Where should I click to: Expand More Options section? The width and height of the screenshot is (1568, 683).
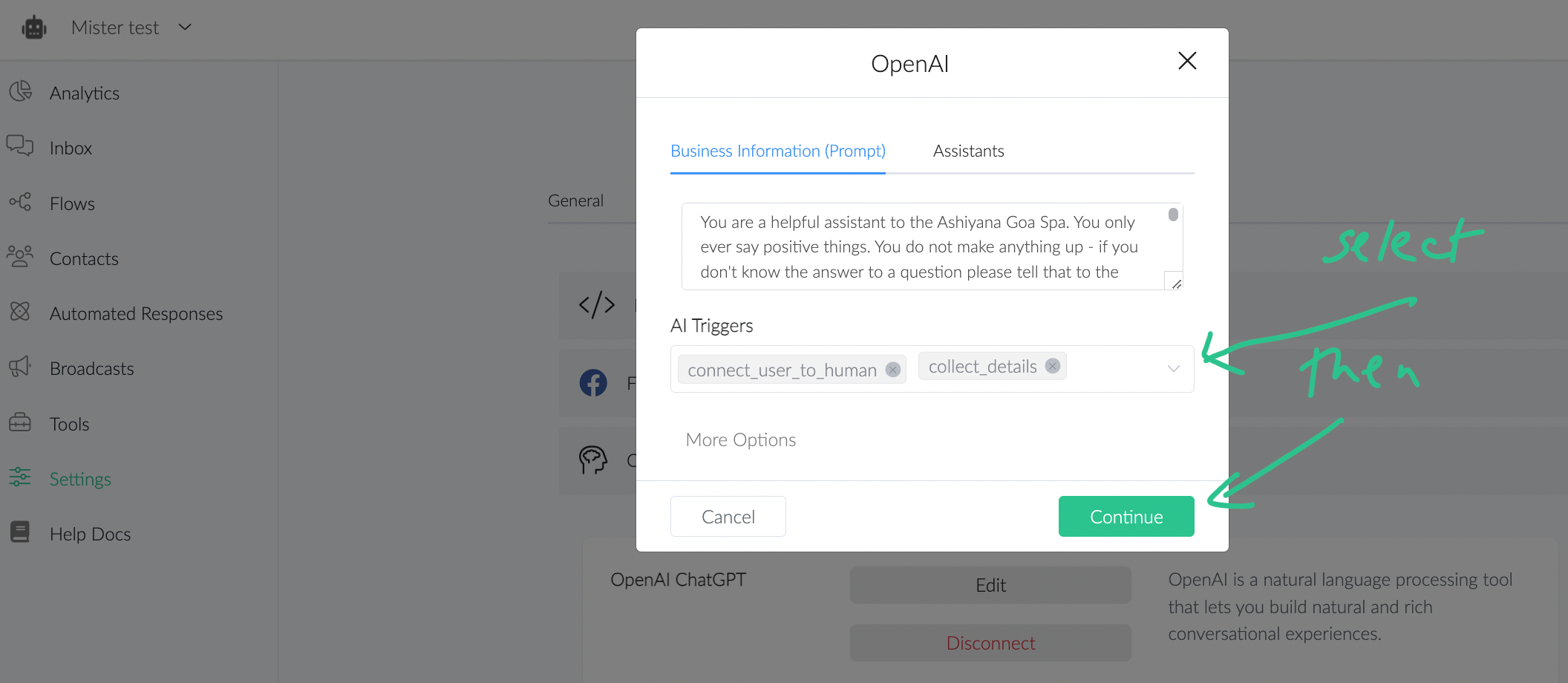pos(740,440)
